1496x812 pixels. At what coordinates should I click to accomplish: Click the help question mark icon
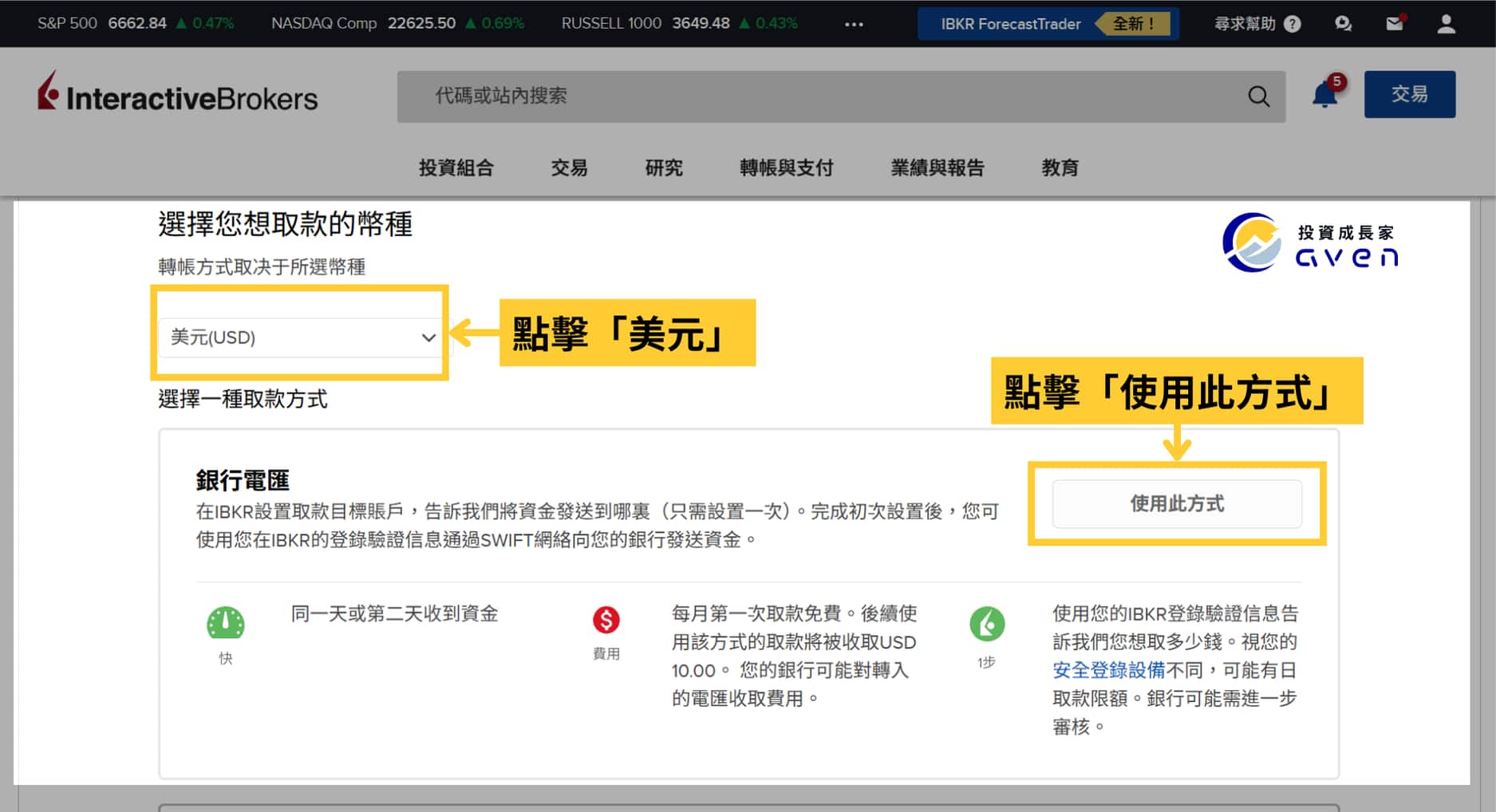point(1293,24)
